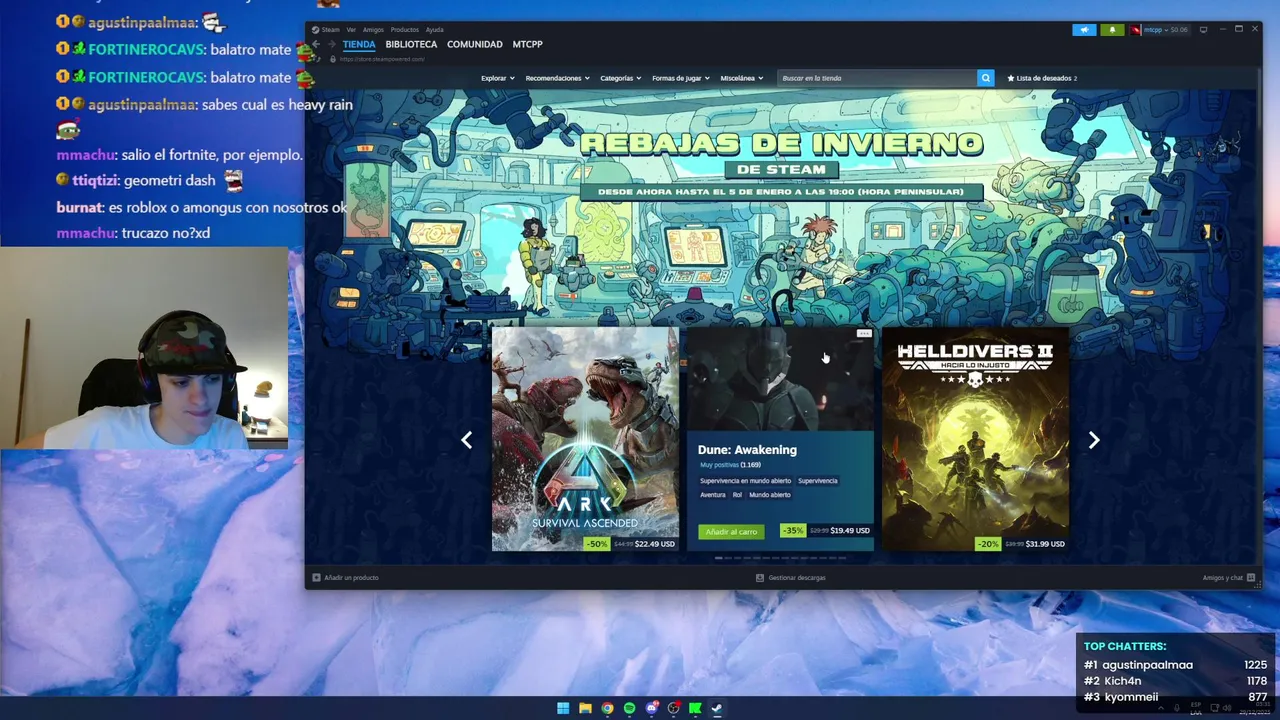Open the Helldivers II game card
1280x720 pixels.
coord(975,439)
